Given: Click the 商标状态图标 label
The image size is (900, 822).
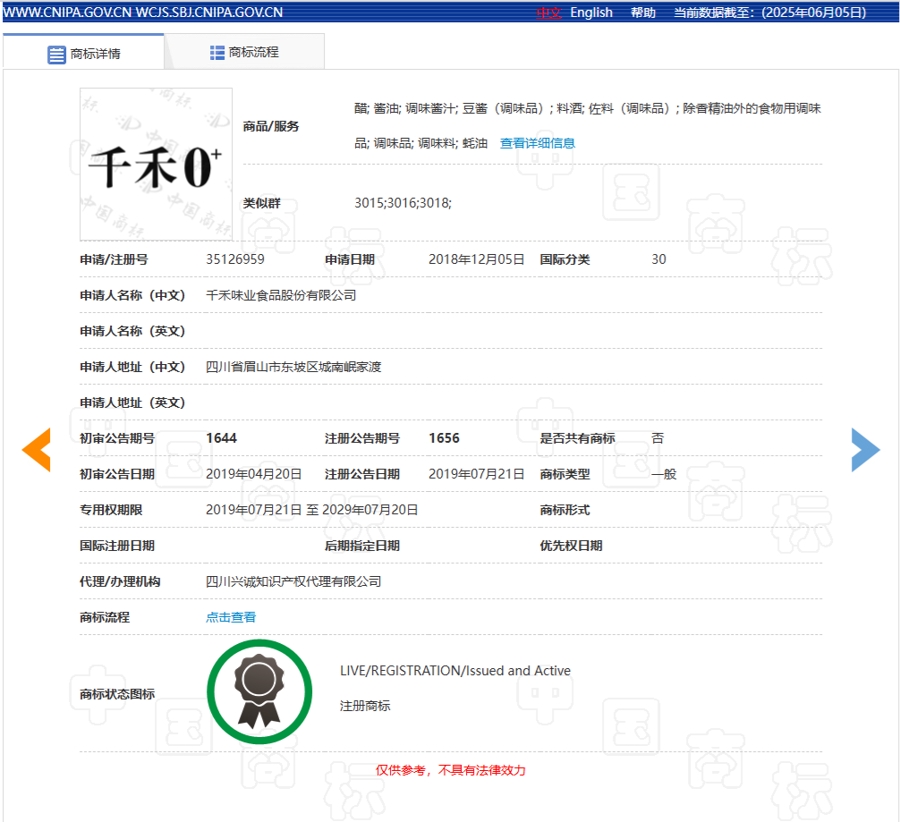Looking at the screenshot, I should coord(117,694).
